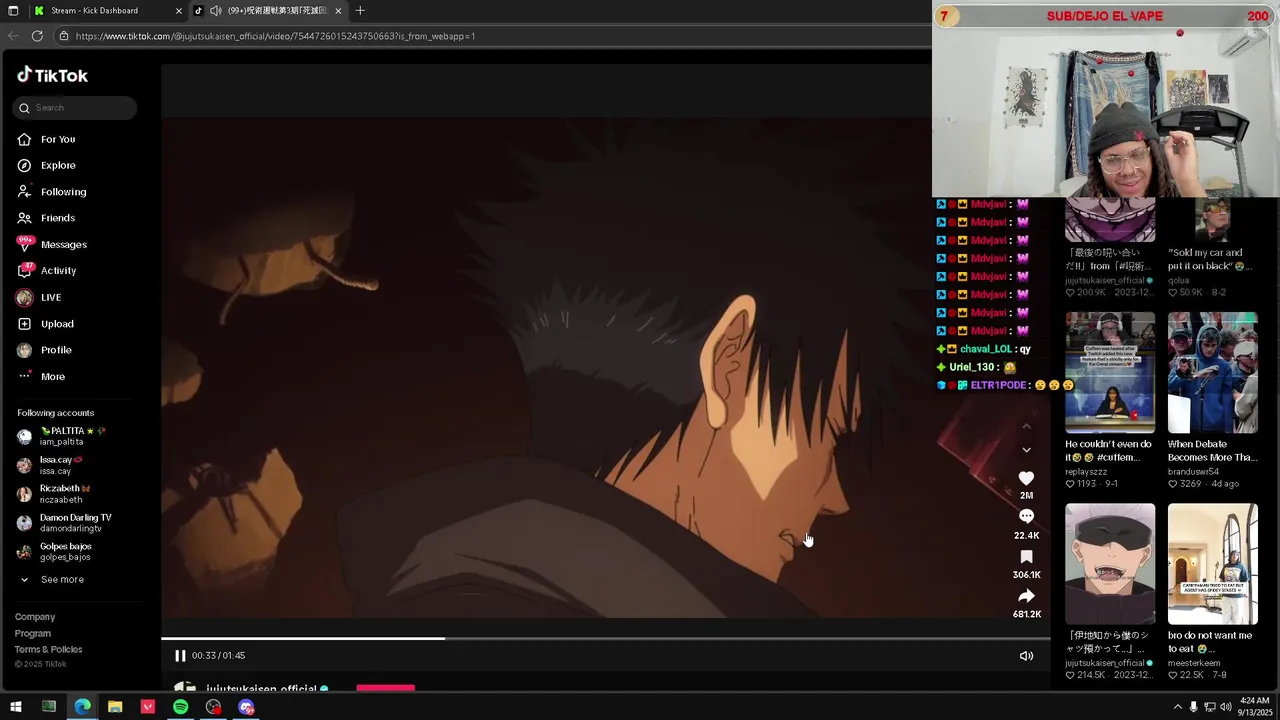Viewport: 1280px width, 720px height.
Task: Open 'When Debate Becomes More' thumbnail
Action: 1213,372
